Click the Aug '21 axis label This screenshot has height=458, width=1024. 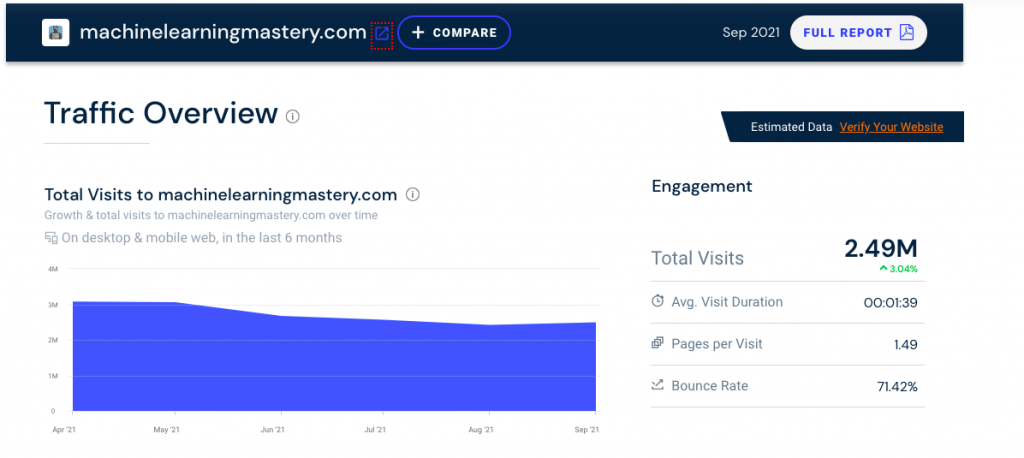coord(480,430)
